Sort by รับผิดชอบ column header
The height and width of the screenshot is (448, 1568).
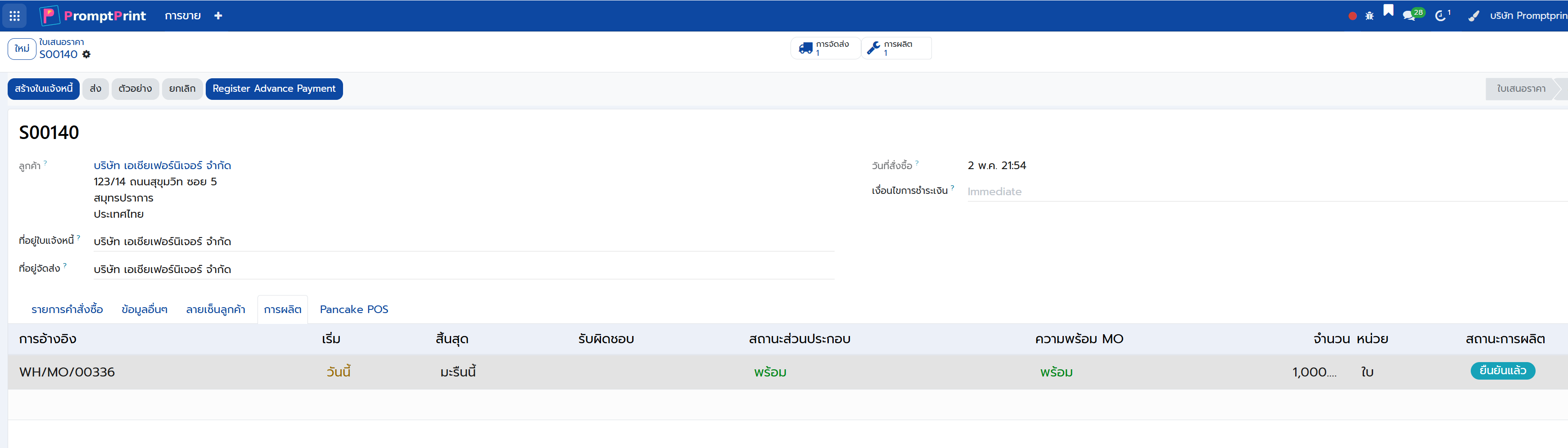(x=606, y=339)
